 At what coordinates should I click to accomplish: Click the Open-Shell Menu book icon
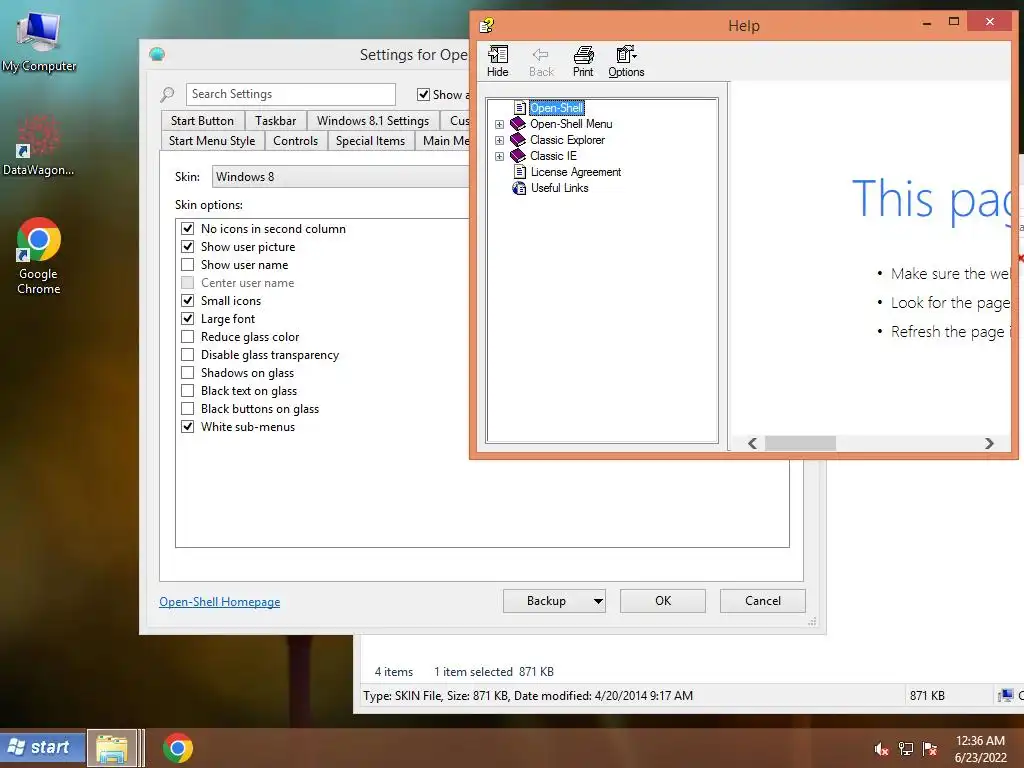coord(518,123)
